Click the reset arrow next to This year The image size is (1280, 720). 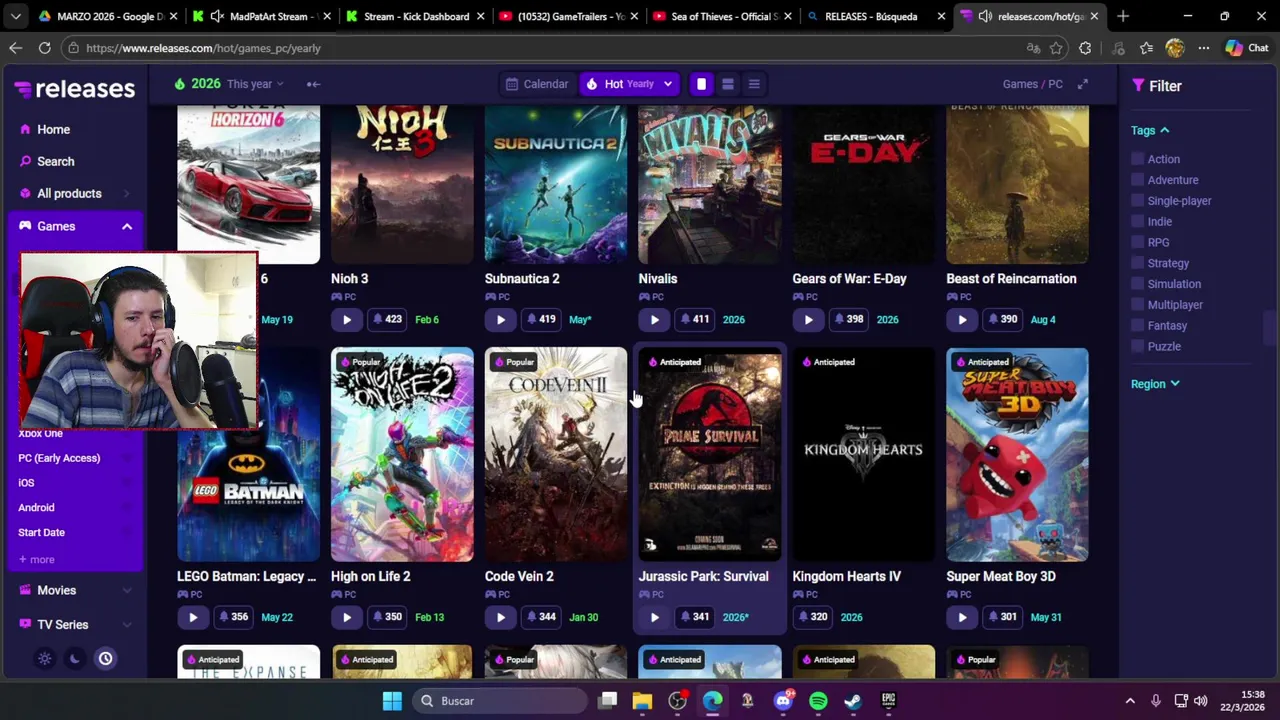(x=313, y=84)
